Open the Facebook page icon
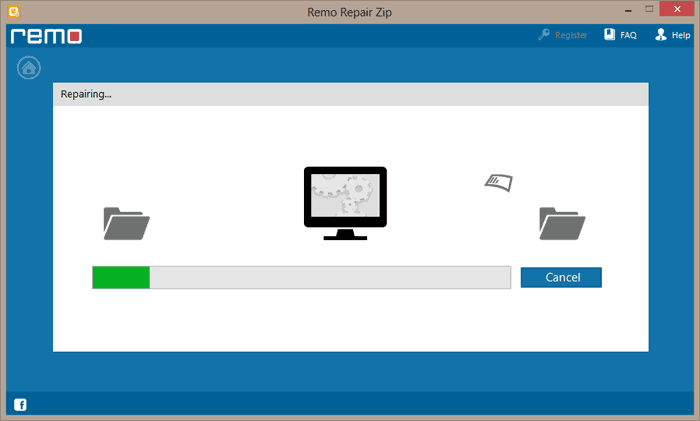700x421 pixels. click(x=20, y=404)
